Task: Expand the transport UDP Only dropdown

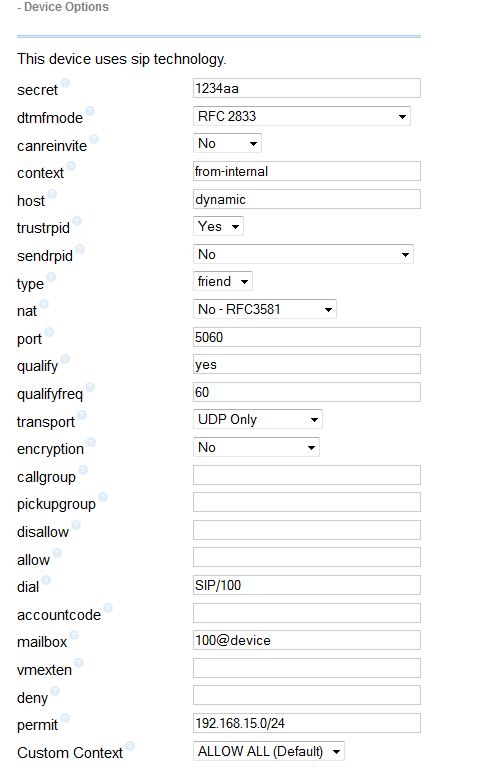Action: pyautogui.click(x=257, y=420)
